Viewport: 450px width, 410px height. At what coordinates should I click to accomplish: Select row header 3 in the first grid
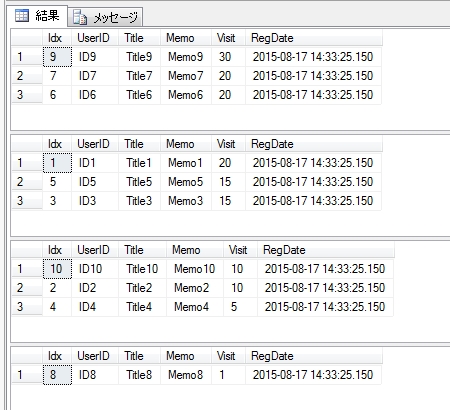coord(27,95)
